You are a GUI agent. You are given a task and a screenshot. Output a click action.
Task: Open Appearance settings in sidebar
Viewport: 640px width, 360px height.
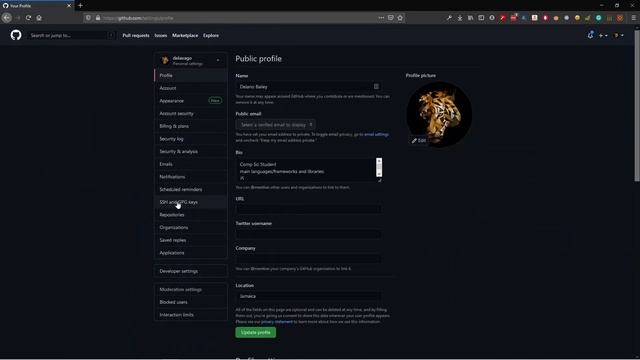(191, 100)
